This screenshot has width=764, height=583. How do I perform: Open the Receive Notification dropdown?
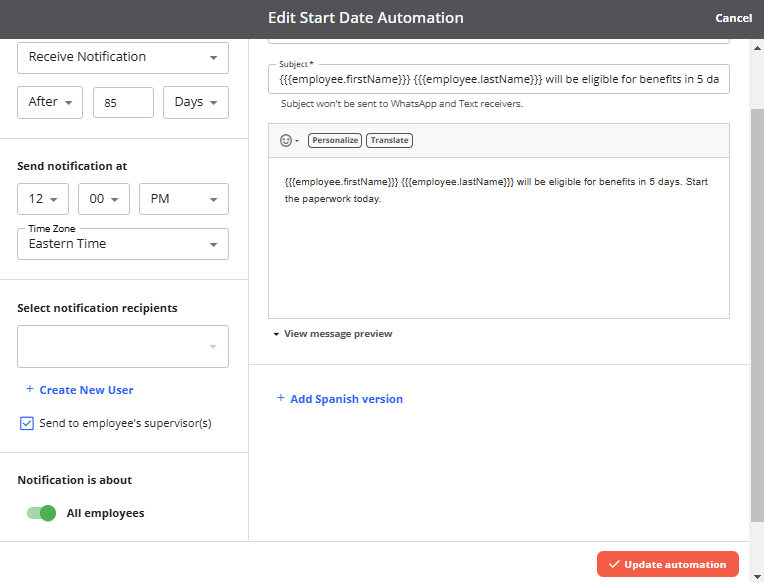point(123,57)
